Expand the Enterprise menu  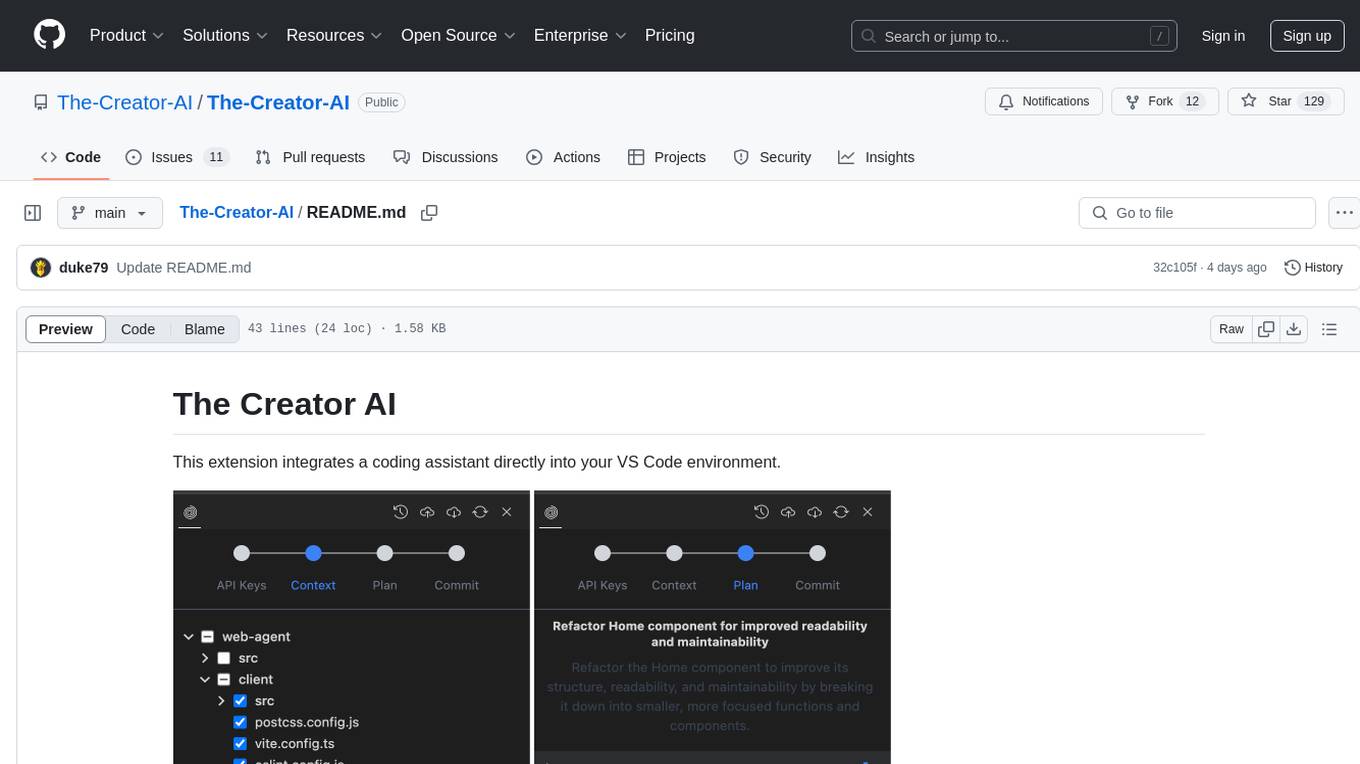tap(580, 35)
